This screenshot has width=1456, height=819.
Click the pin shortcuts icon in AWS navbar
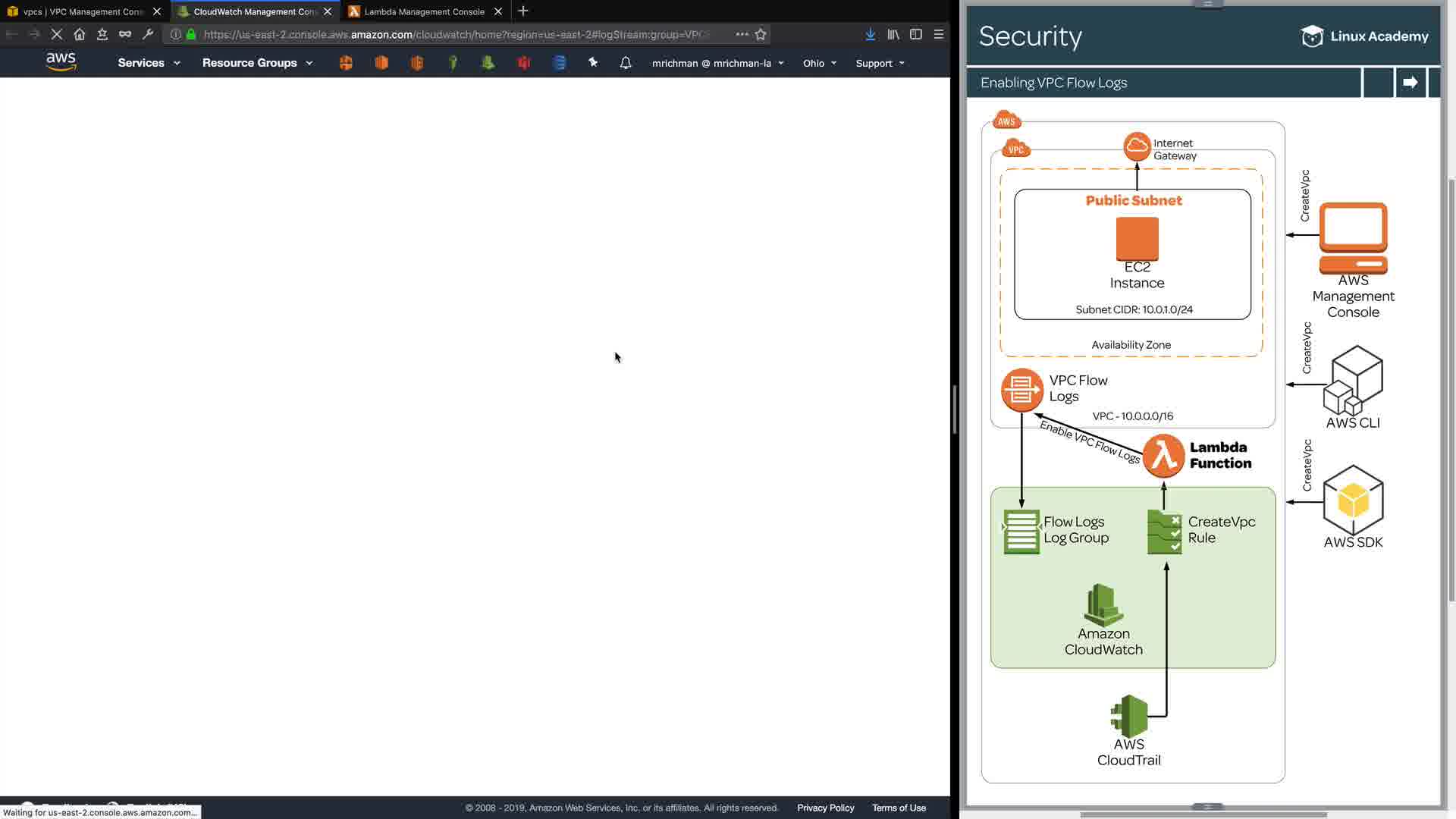(x=593, y=63)
